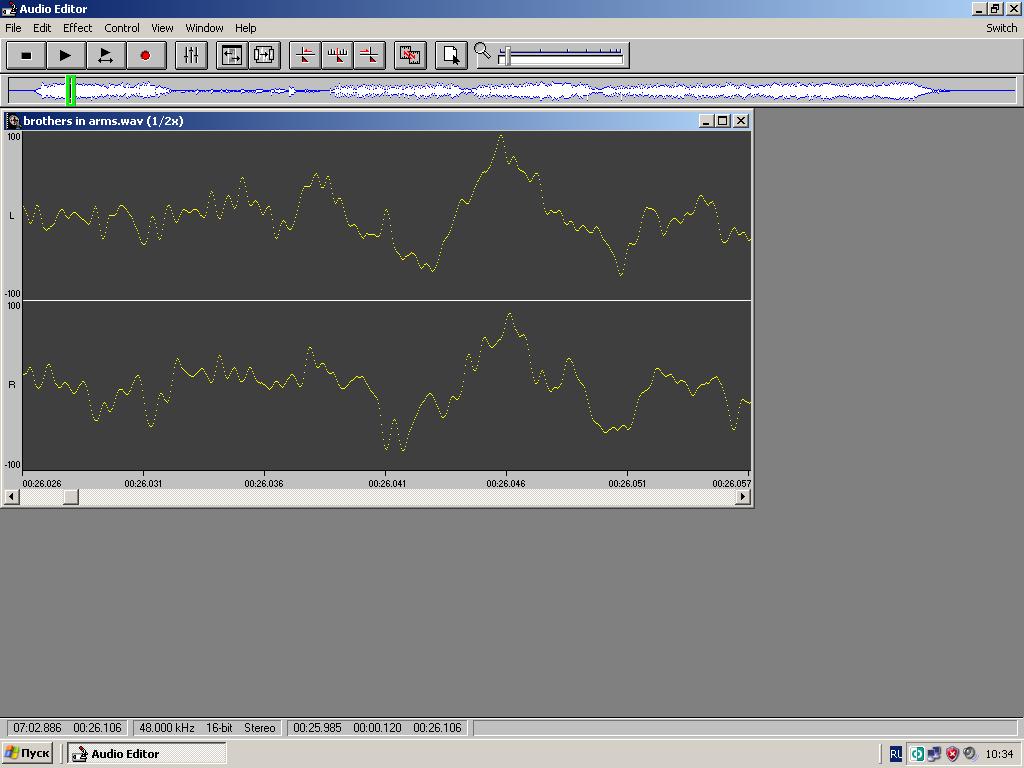Click the right marker trim icon

[370, 56]
